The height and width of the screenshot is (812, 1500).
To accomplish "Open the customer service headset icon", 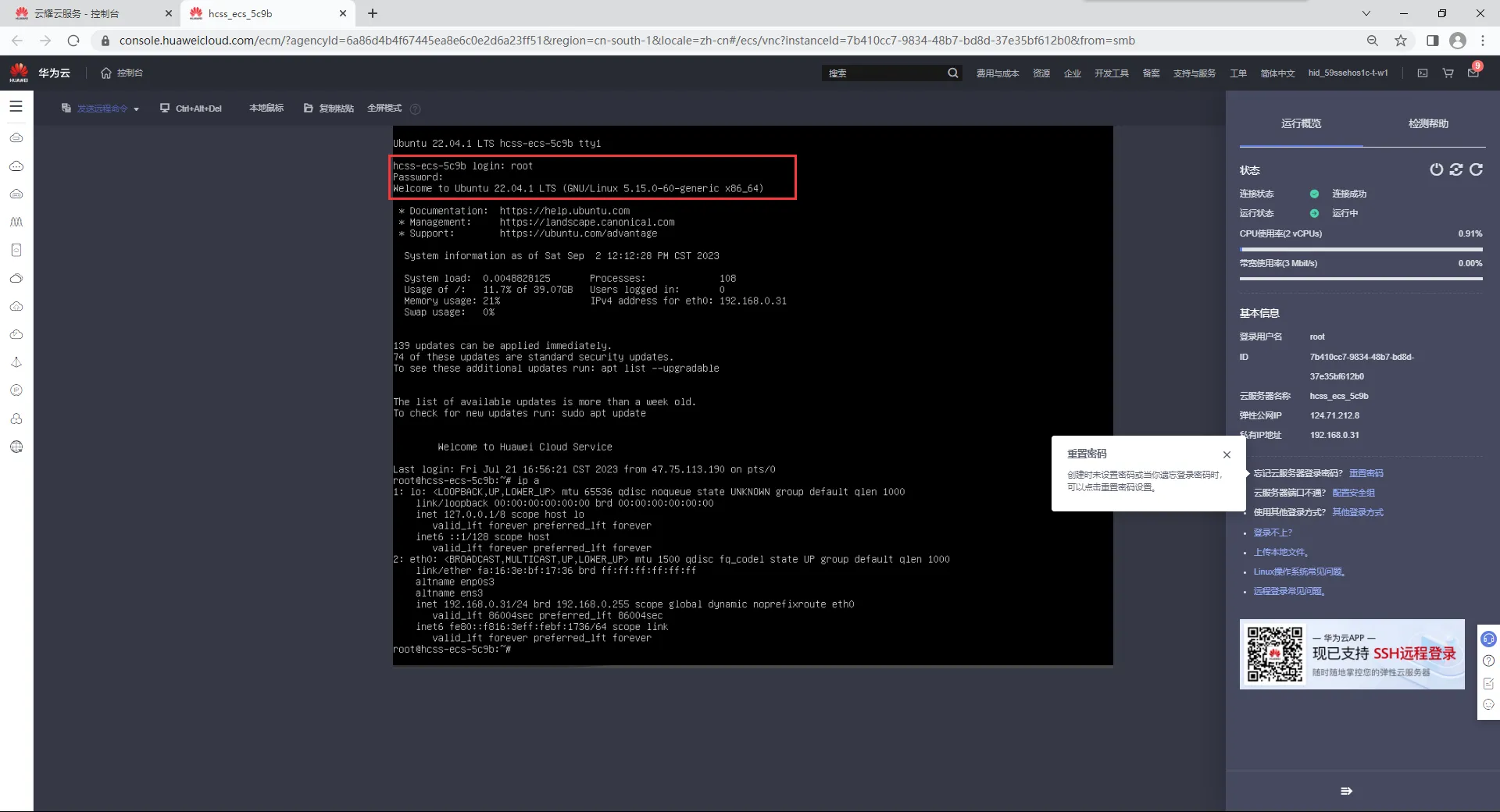I will pos(1488,639).
